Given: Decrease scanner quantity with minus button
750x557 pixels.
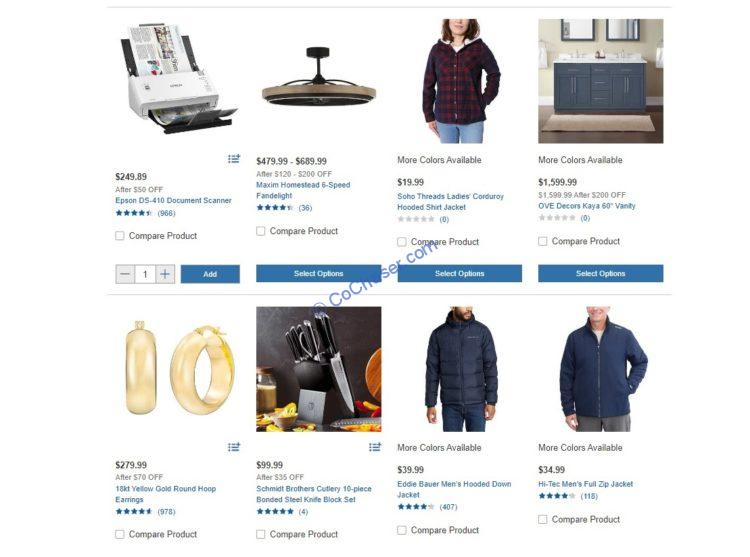Looking at the screenshot, I should [x=125, y=274].
